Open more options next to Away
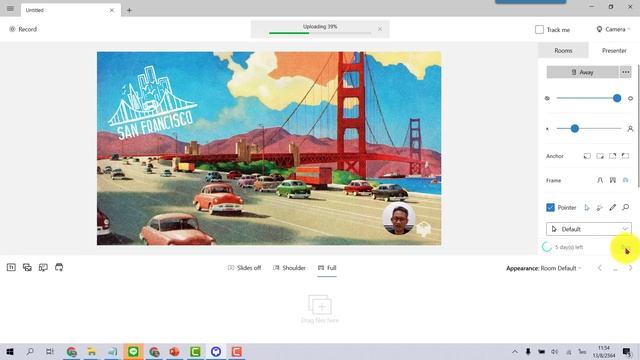Screen dimensions: 640x360 tap(626, 72)
